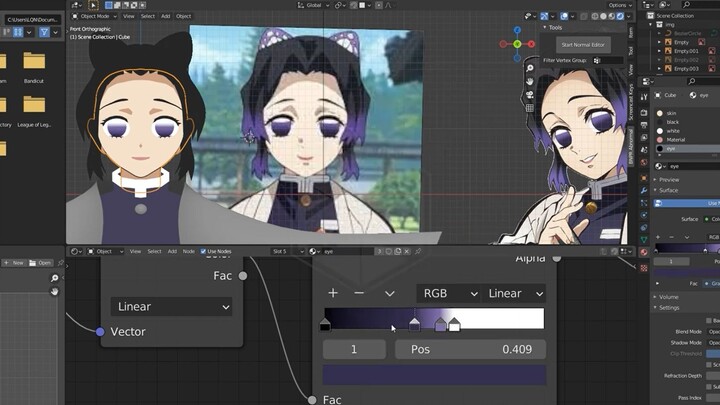The image size is (720, 405).
Task: Open the Object Data green triangle tab
Action: [644, 240]
